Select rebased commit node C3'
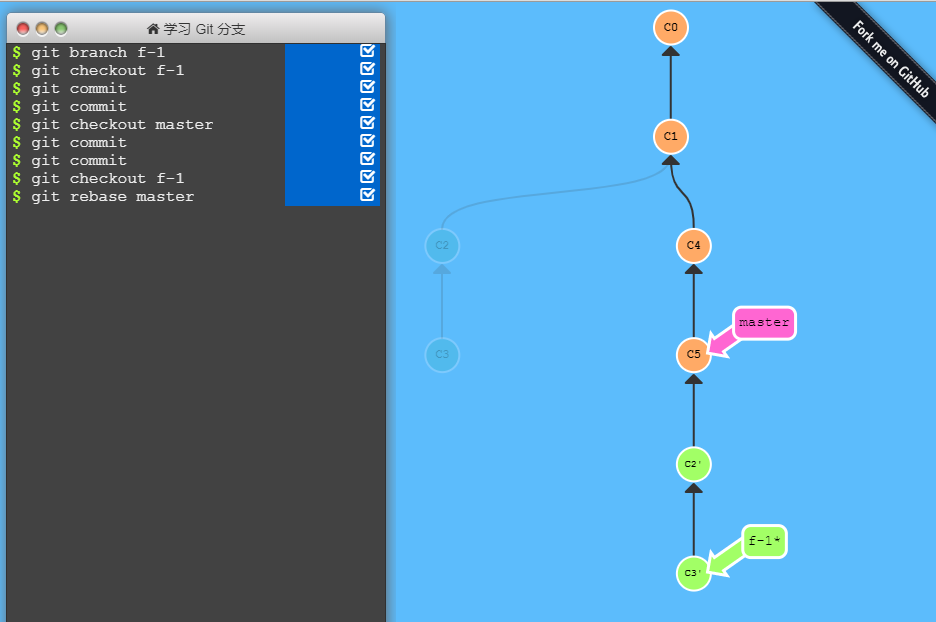This screenshot has height=622, width=936. pyautogui.click(x=693, y=573)
